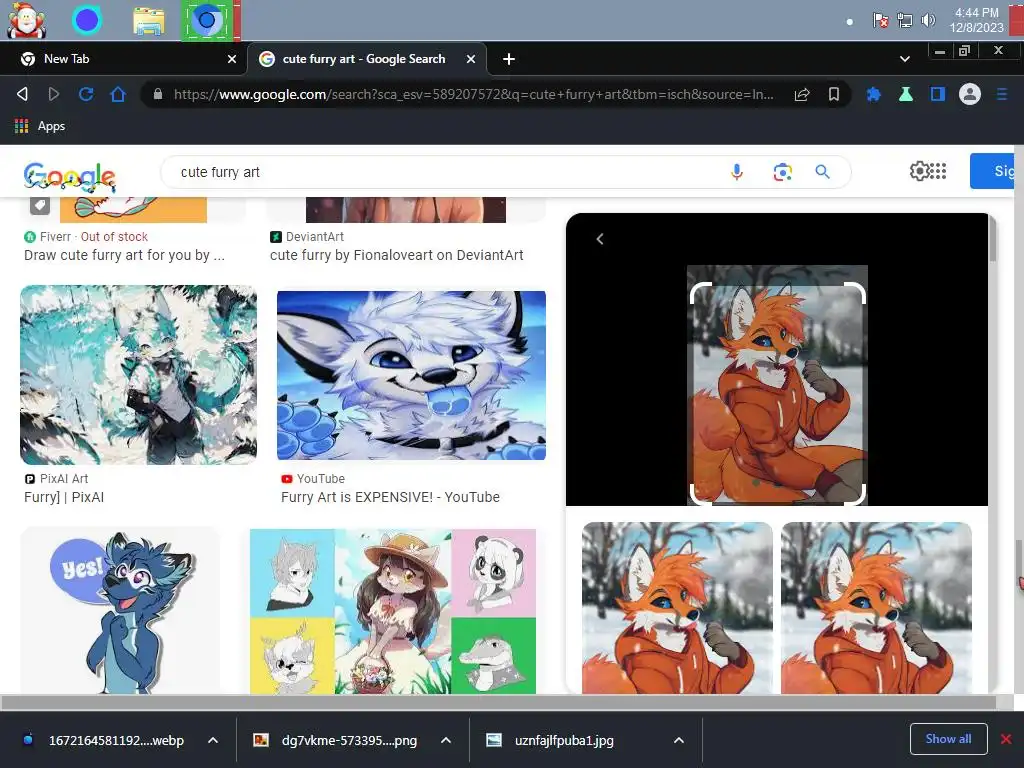
Task: Select the fox image in Lens crop area
Action: point(777,393)
